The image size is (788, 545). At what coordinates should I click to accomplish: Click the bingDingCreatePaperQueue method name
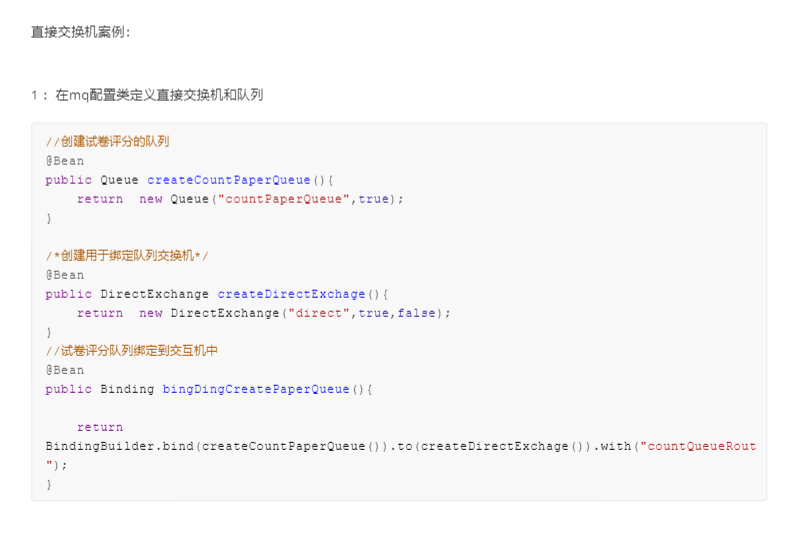click(256, 389)
